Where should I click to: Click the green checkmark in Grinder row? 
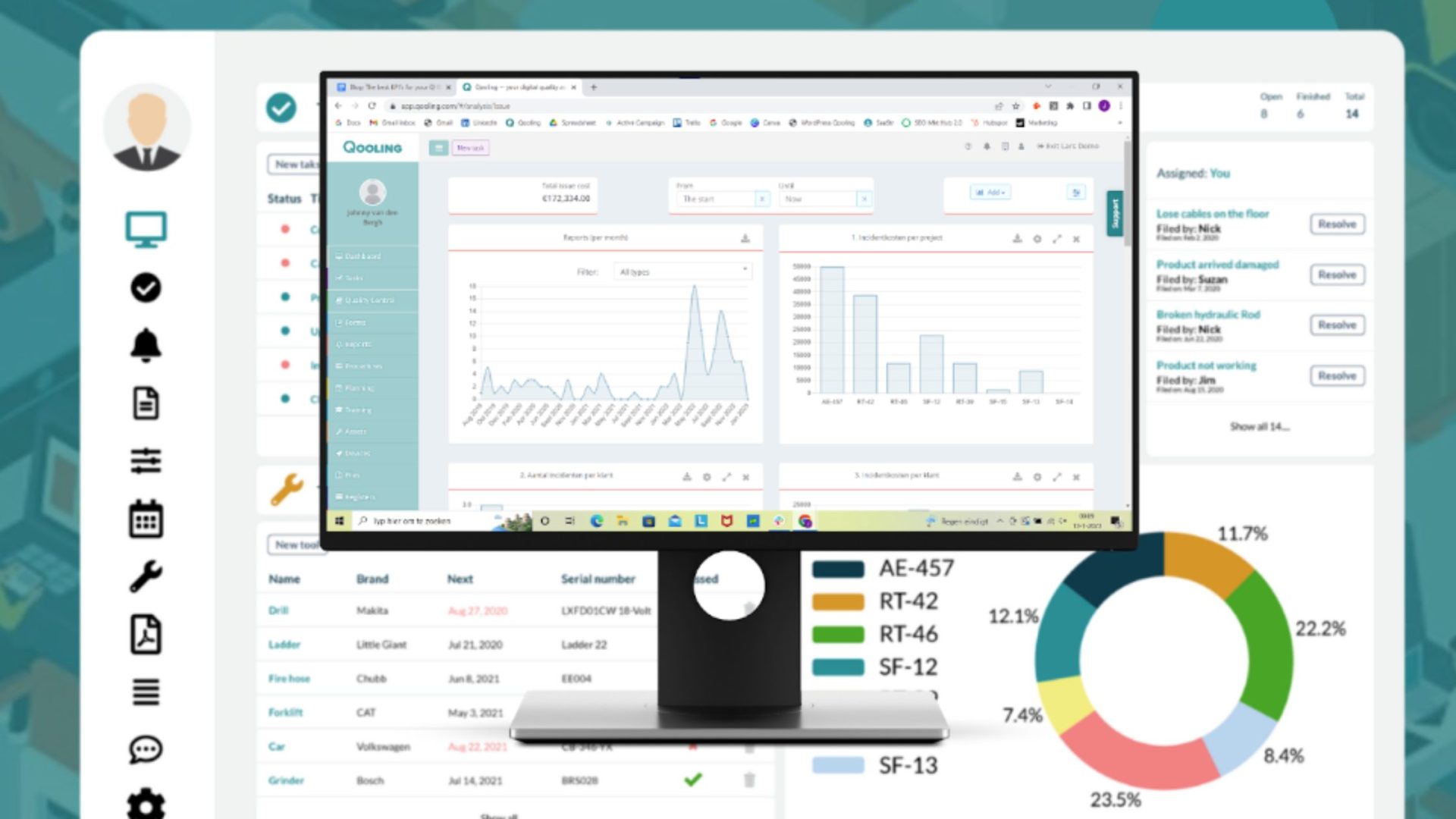[692, 780]
